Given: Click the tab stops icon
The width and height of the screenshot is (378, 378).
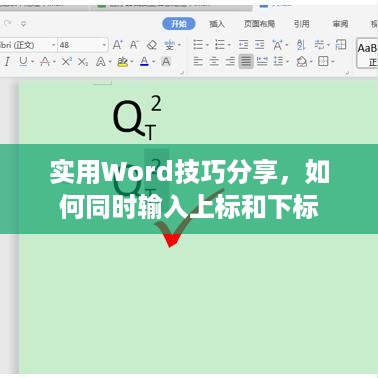Looking at the screenshot, I should (341, 44).
